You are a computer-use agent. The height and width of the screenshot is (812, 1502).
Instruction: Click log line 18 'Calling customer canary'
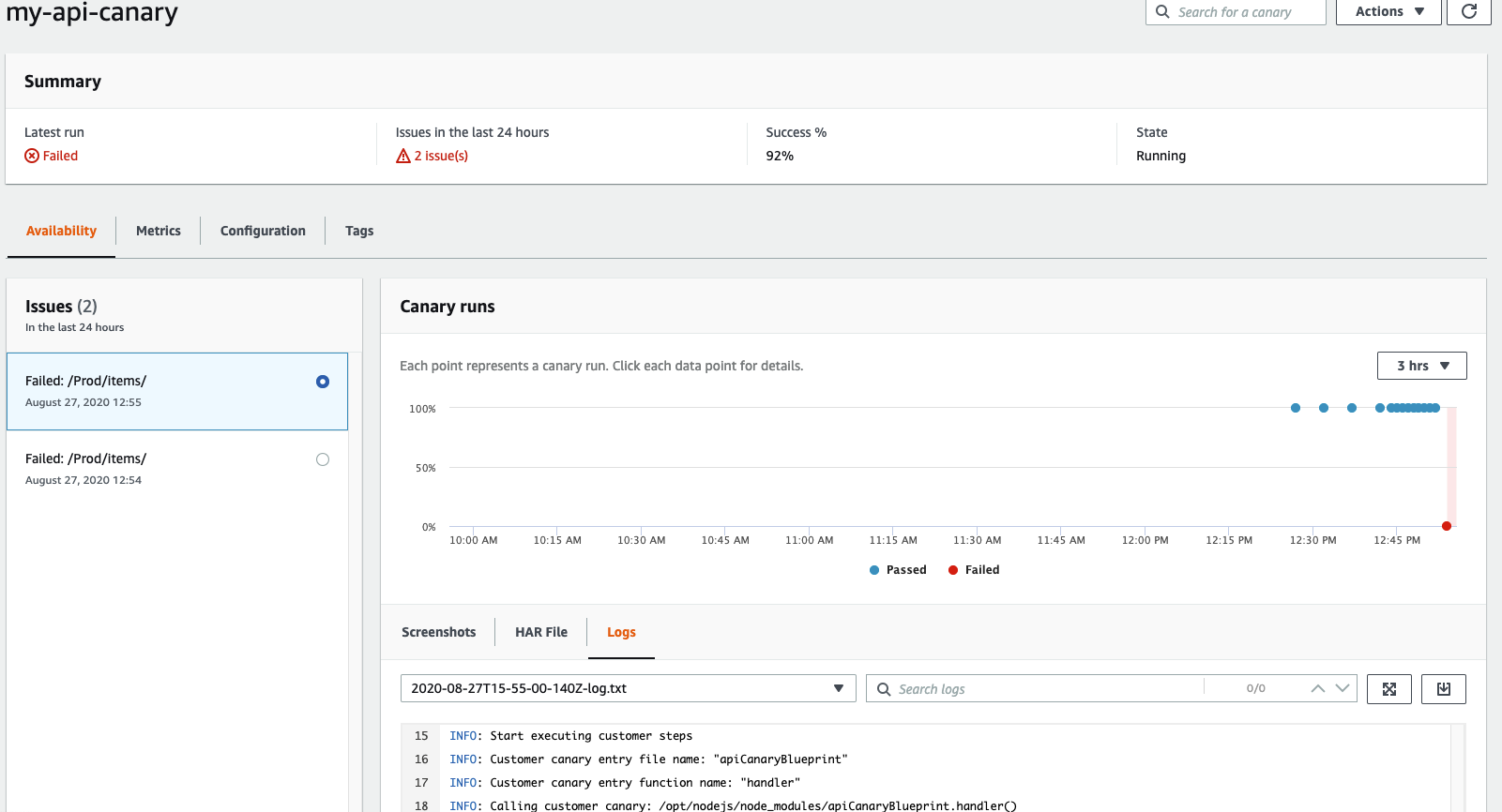coord(733,805)
